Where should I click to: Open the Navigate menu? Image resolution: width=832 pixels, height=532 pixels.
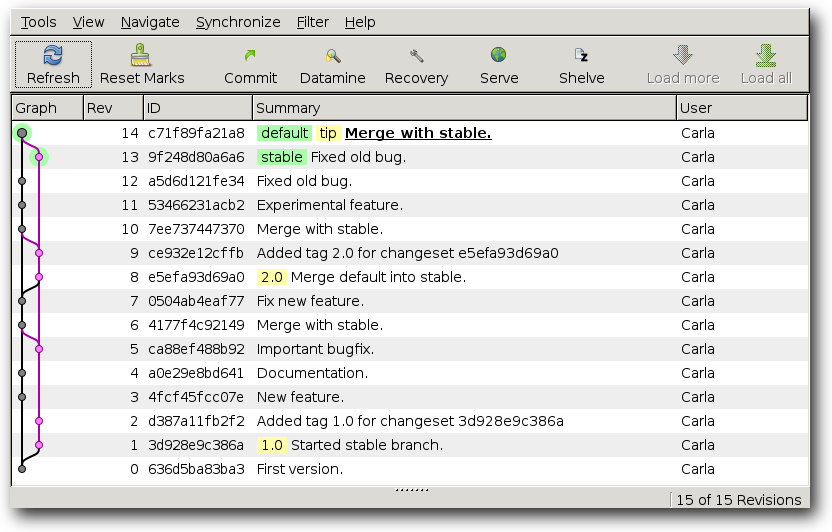[x=150, y=22]
